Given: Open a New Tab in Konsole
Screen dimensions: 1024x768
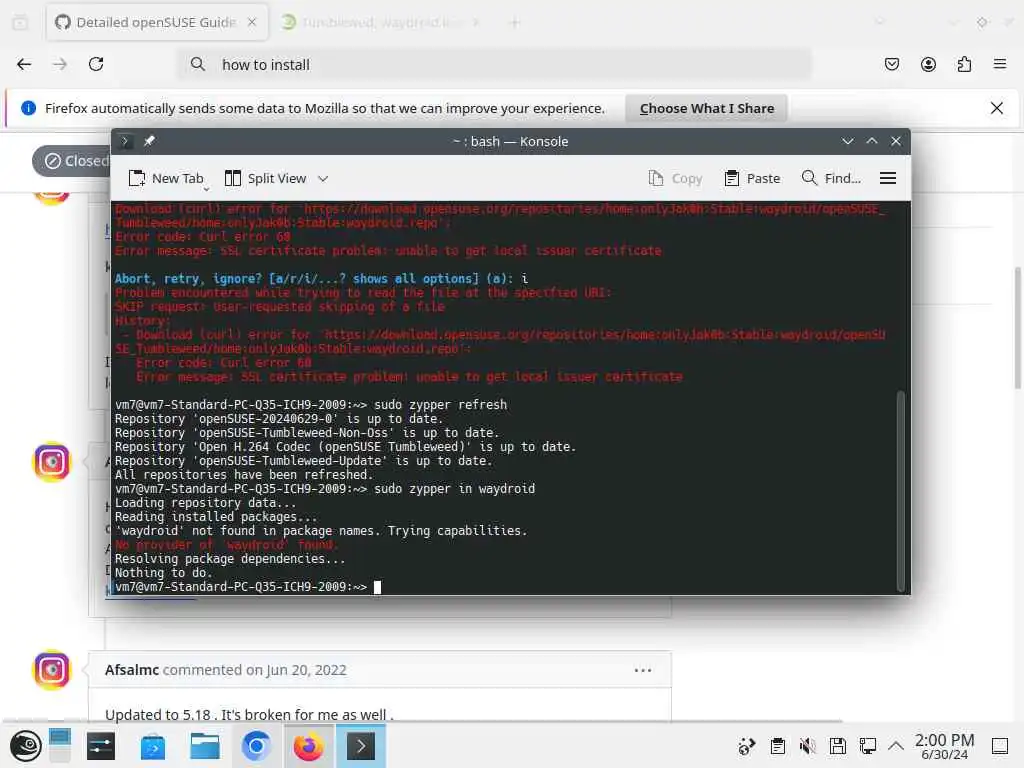Looking at the screenshot, I should (166, 178).
